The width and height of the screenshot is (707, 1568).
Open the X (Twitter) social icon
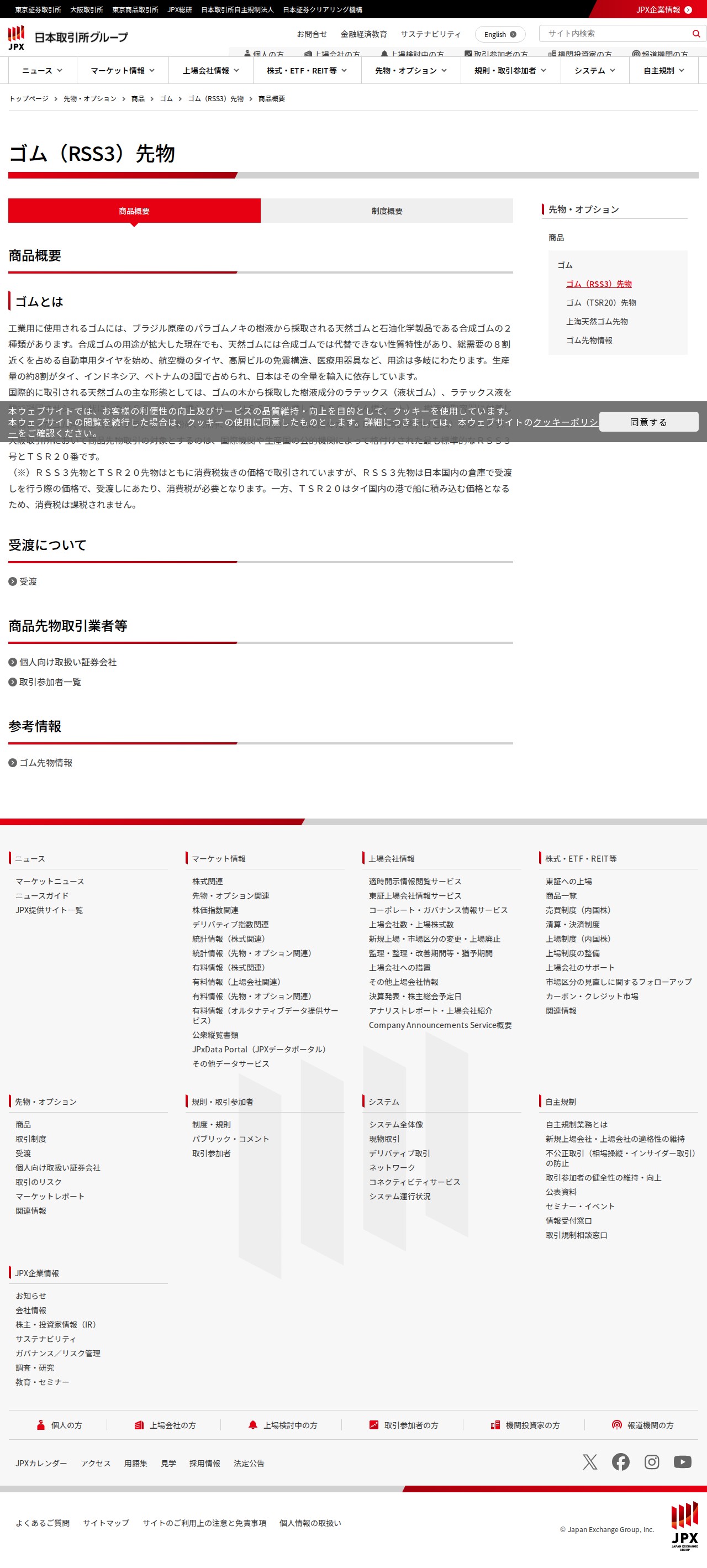[589, 1461]
